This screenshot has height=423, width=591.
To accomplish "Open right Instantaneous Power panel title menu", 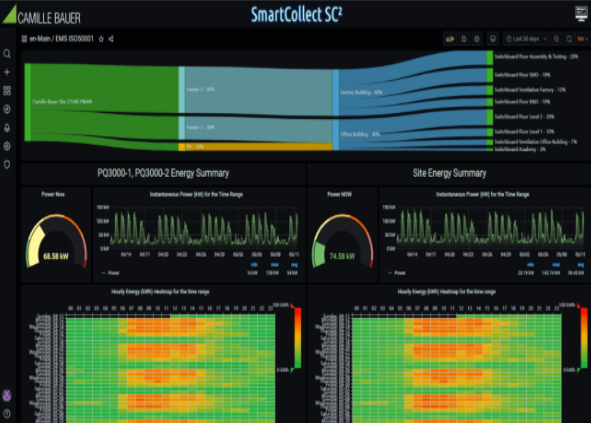I will coord(482,194).
